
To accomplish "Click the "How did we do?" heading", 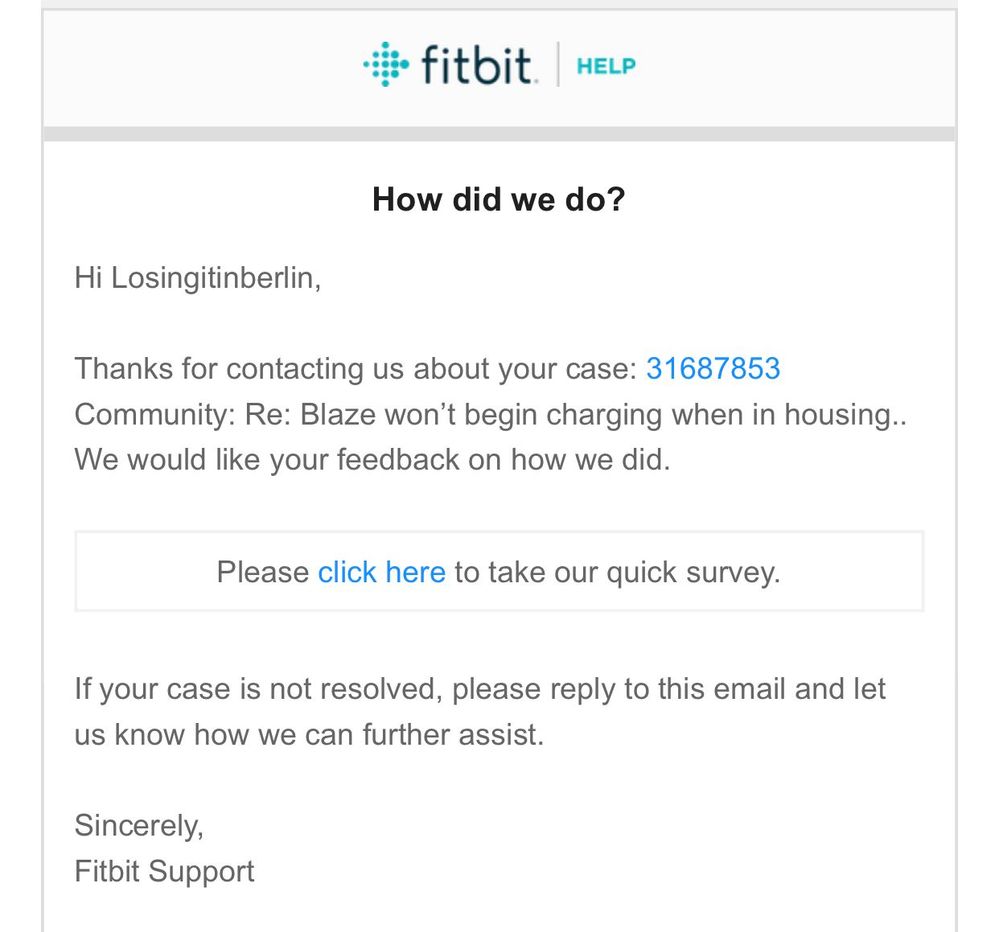I will pyautogui.click(x=498, y=199).
